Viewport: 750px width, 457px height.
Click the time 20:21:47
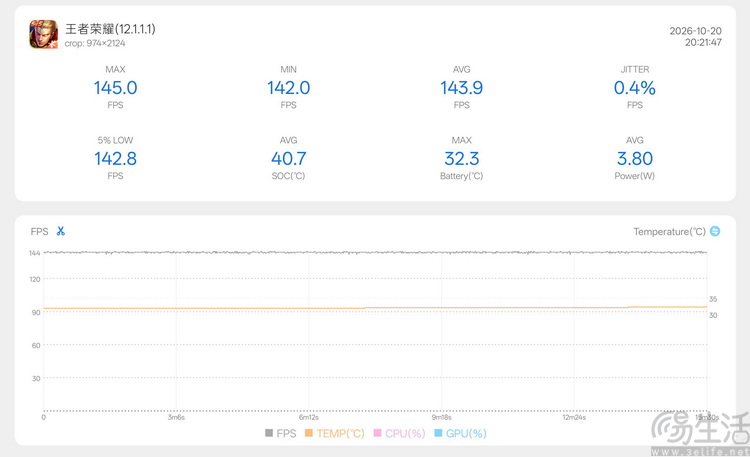703,43
